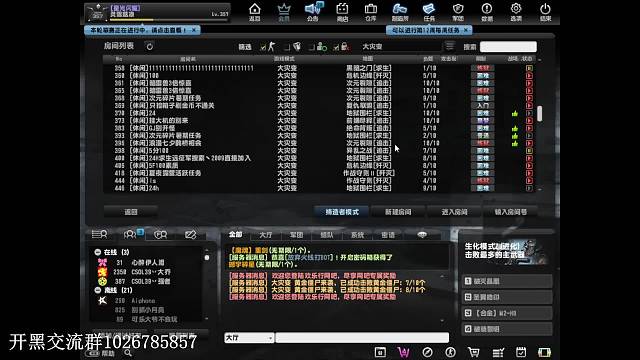The height and width of the screenshot is (360, 640).
Task: Open the fourth tab with pencil icon
Action: tap(191, 235)
